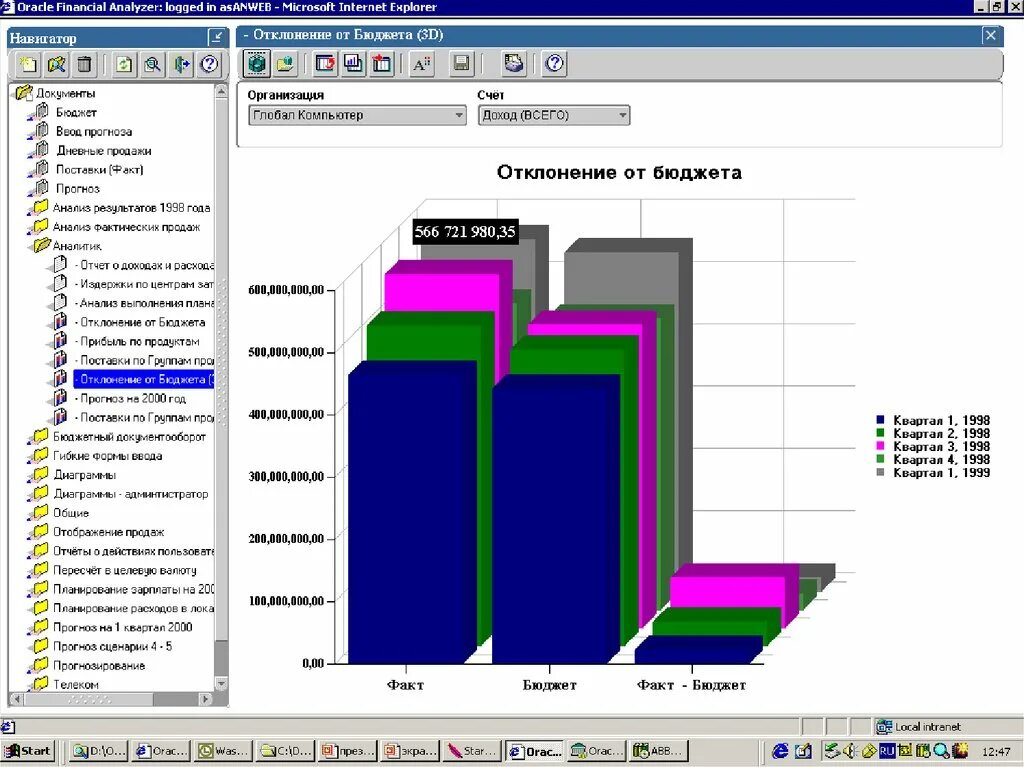Open the Windows Start button

tap(27, 751)
